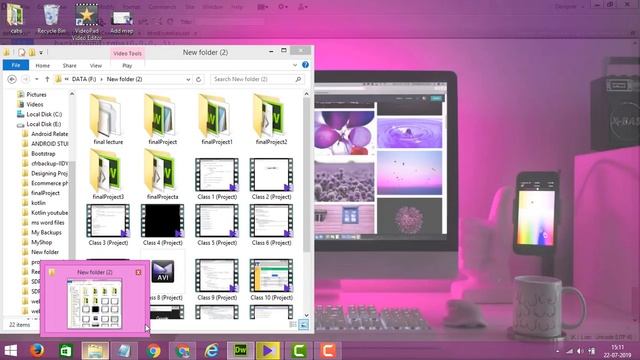The width and height of the screenshot is (640, 360).
Task: Open the Home ribbon tab
Action: point(42,65)
